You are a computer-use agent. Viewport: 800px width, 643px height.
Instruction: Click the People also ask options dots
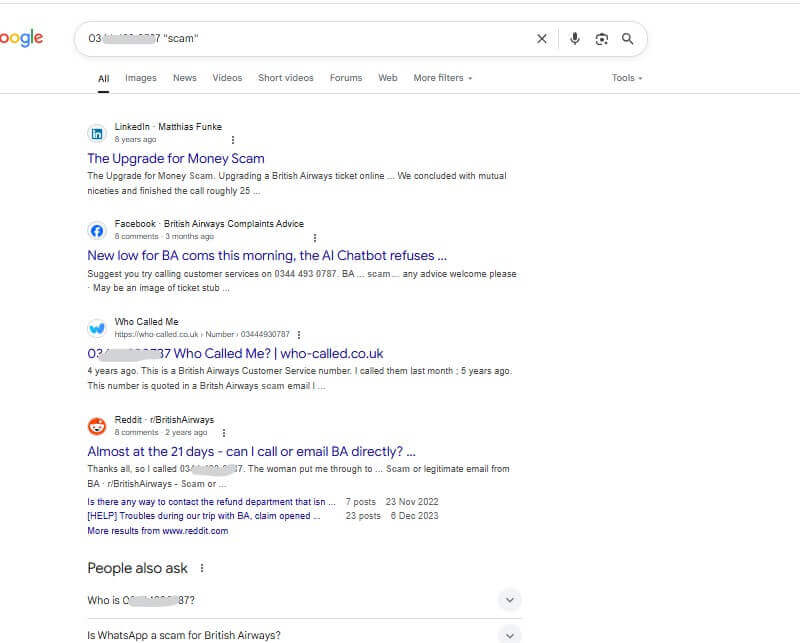tap(202, 568)
